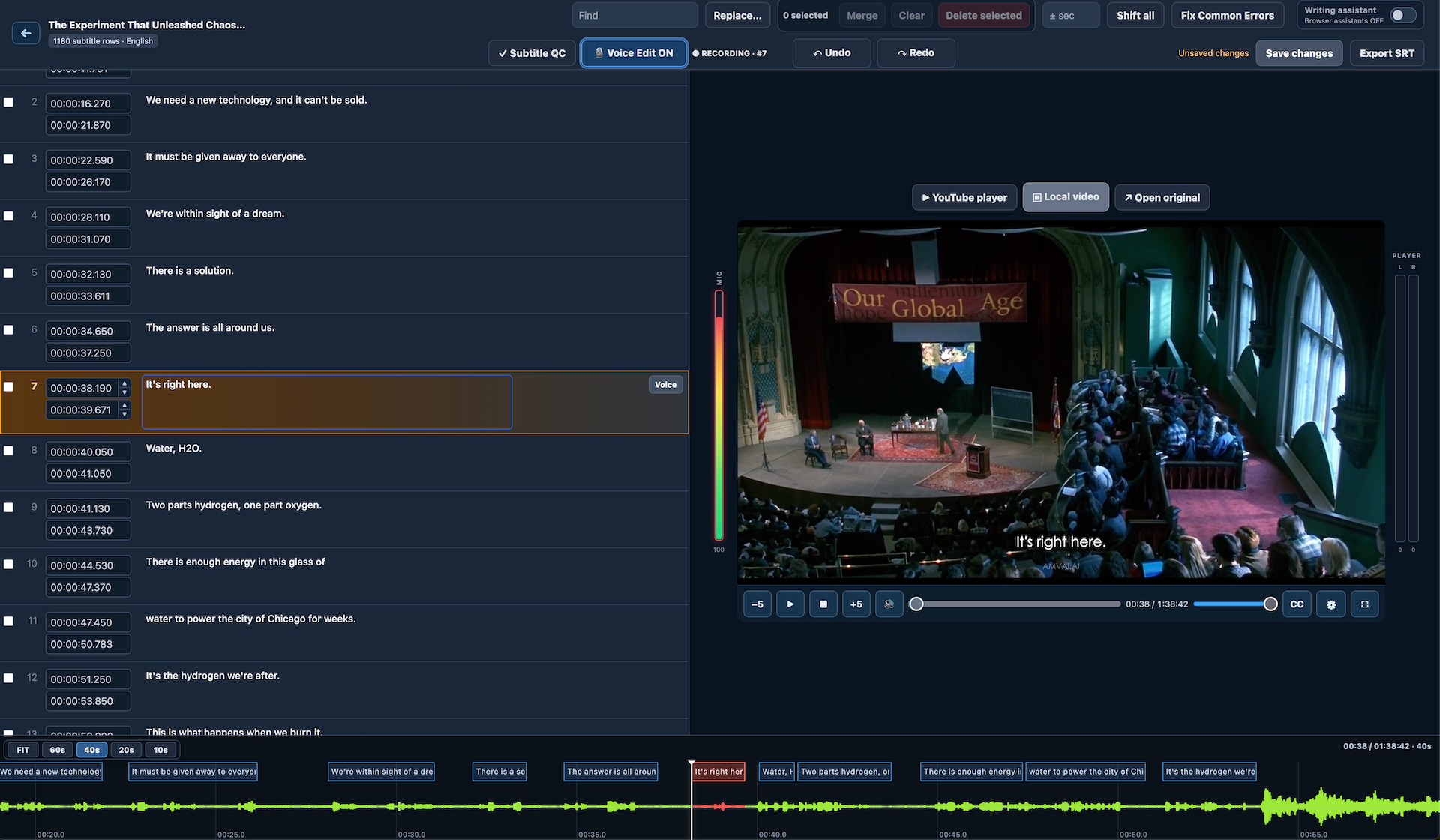Image resolution: width=1440 pixels, height=840 pixels.
Task: Select timeline clip 'Water, H'
Action: coord(777,772)
